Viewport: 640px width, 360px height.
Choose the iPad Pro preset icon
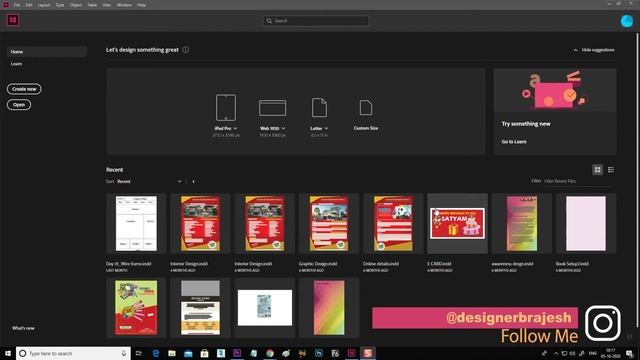(226, 107)
